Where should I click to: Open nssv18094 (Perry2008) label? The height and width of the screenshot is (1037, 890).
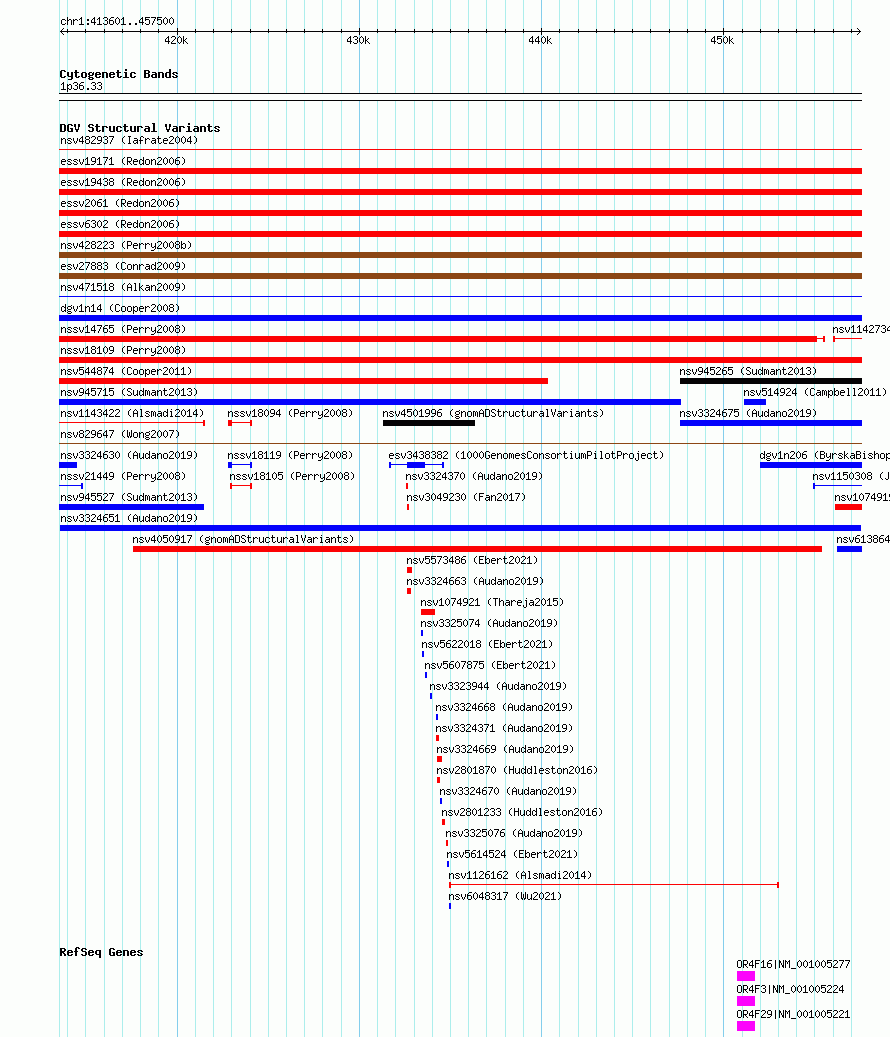click(x=290, y=413)
